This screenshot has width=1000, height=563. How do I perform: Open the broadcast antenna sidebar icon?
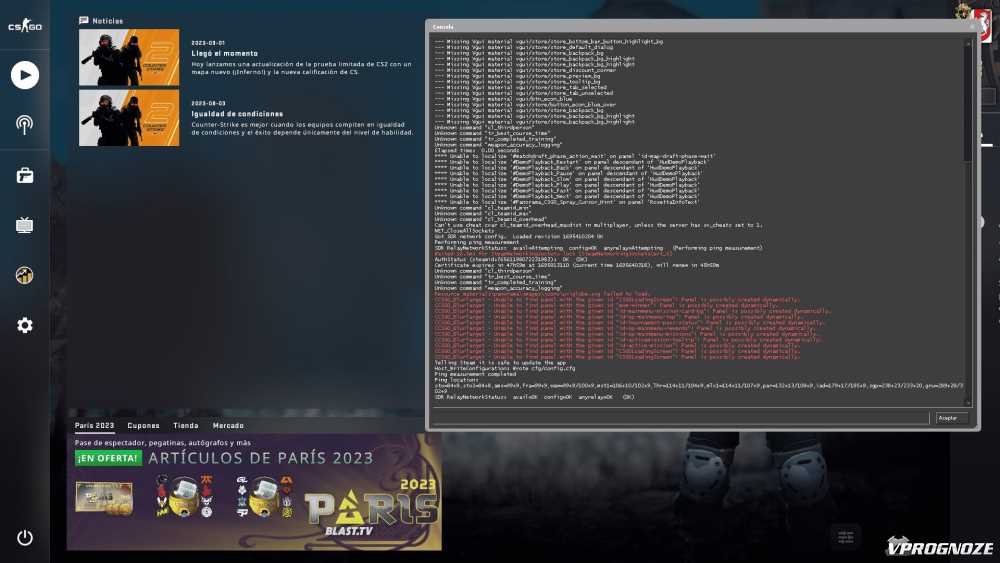click(25, 124)
